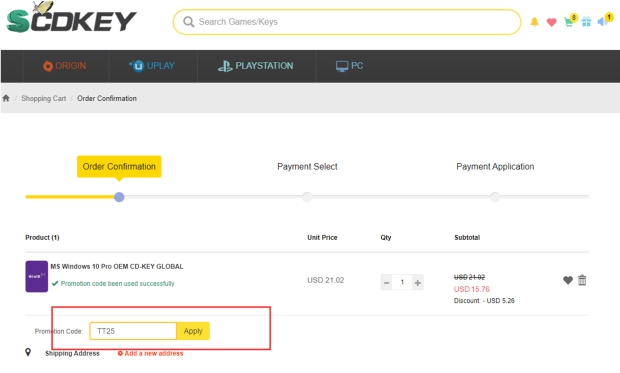620x373 pixels.
Task: Remove product using the trash icon
Action: click(582, 280)
